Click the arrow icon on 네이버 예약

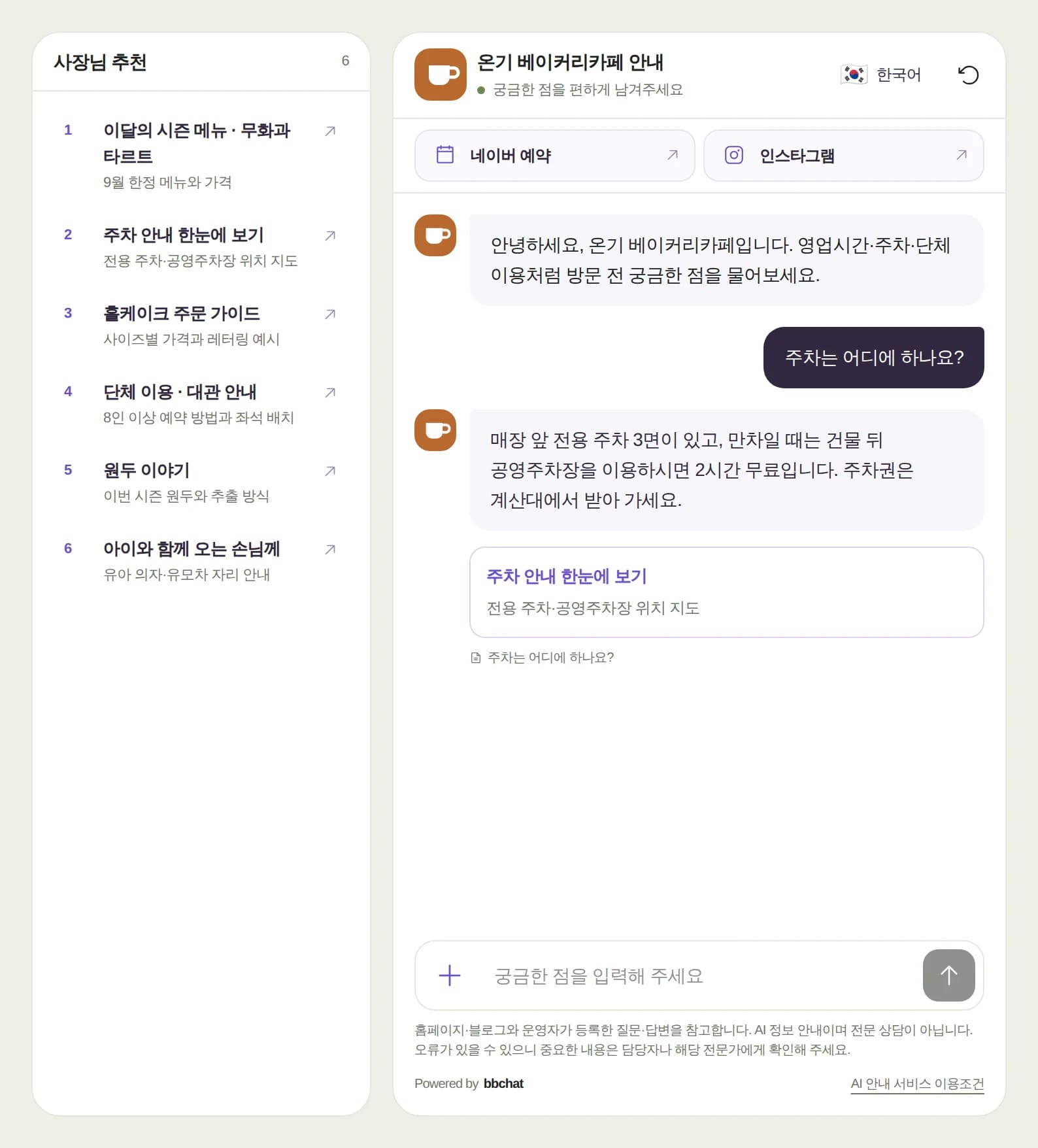point(673,155)
